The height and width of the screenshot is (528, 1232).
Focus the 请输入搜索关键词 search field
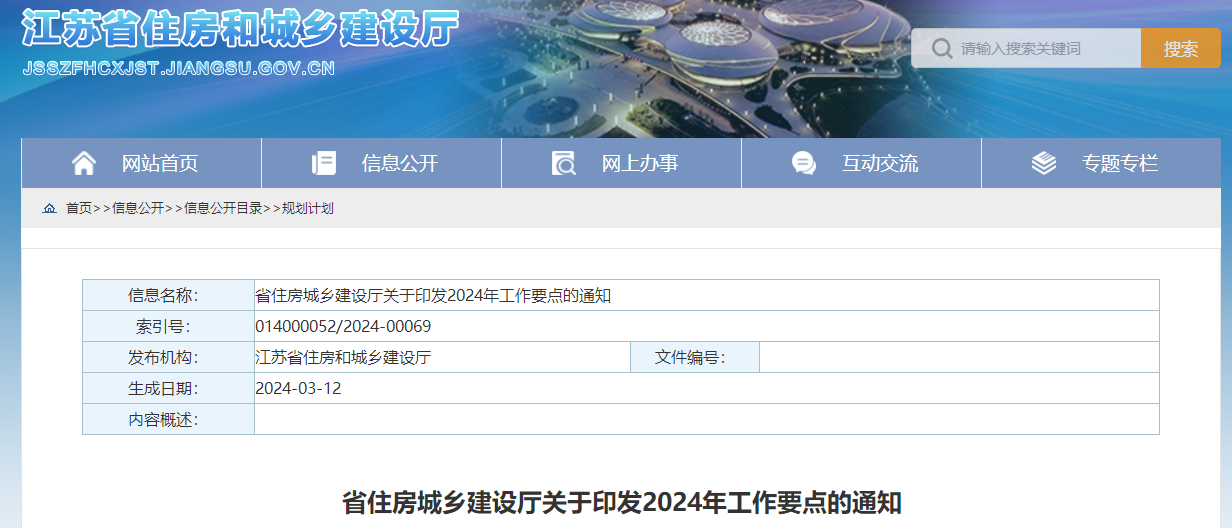(x=1045, y=48)
